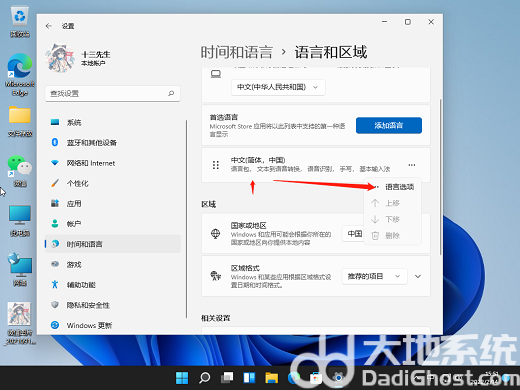The image size is (520, 390).
Task: Open 蓝牙和其他设备 category
Action: tap(112, 143)
